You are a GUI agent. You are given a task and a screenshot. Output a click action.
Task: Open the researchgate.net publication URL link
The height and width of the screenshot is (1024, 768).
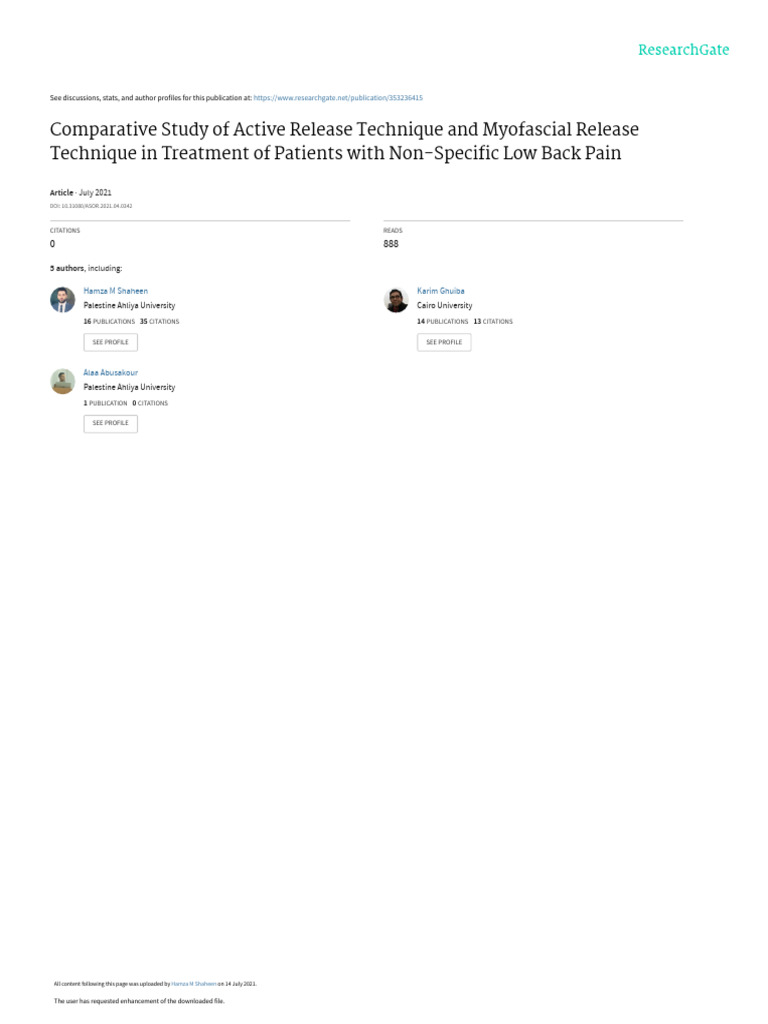338,98
